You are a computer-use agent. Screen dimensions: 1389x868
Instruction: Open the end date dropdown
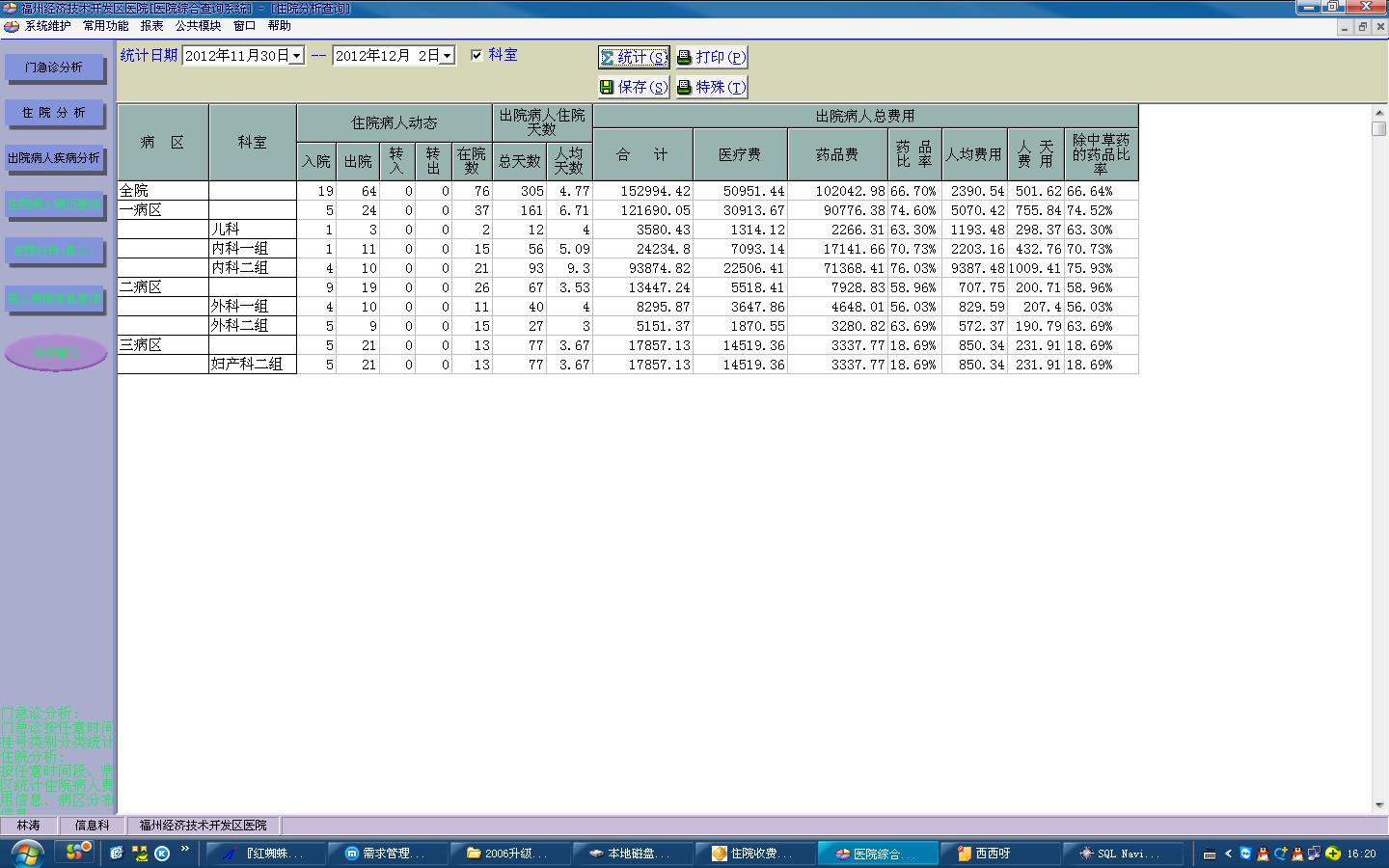tap(448, 56)
